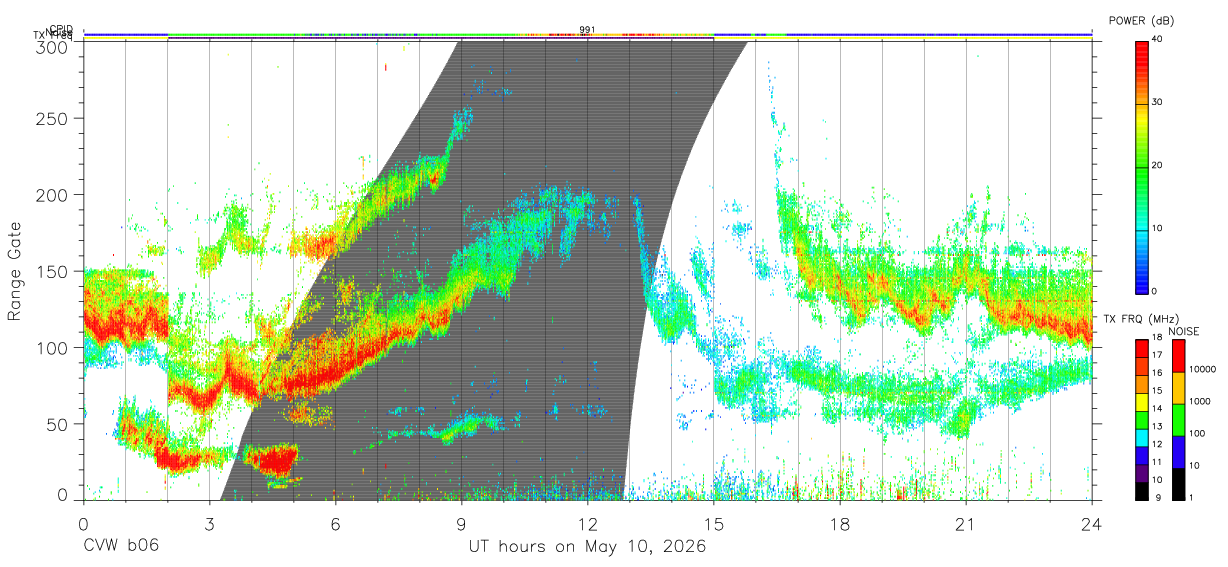The image size is (1228, 567).
Task: Click the "POWER (dB)" legend title
Action: pos(1144,21)
